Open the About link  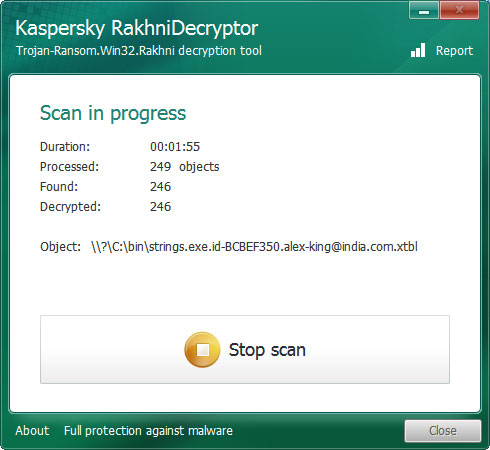tap(32, 431)
